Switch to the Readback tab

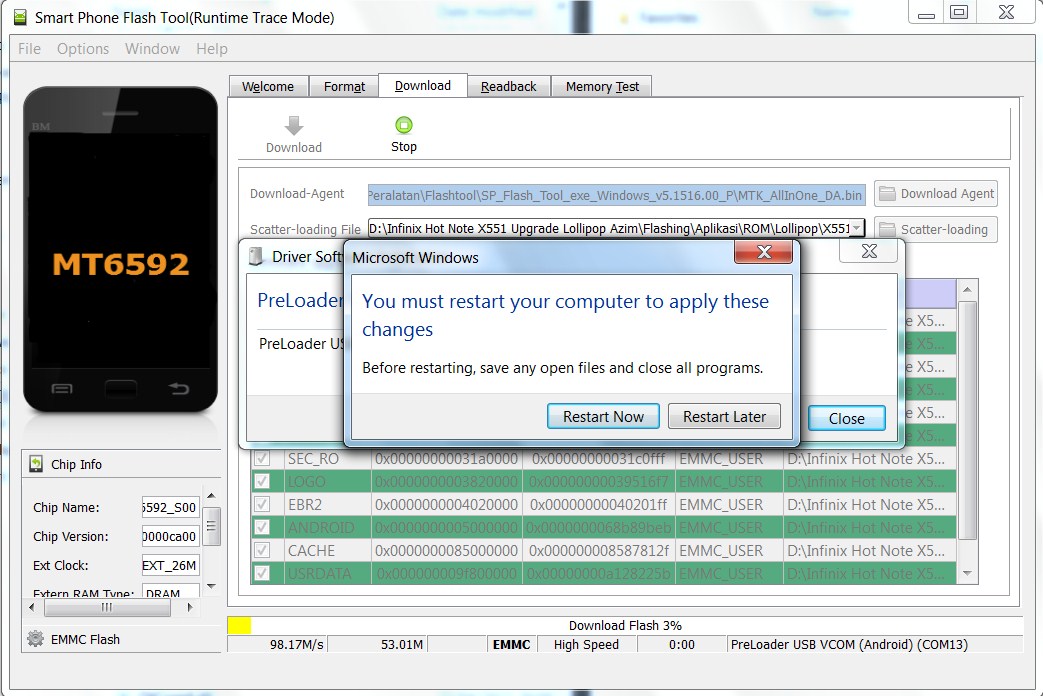(x=508, y=87)
